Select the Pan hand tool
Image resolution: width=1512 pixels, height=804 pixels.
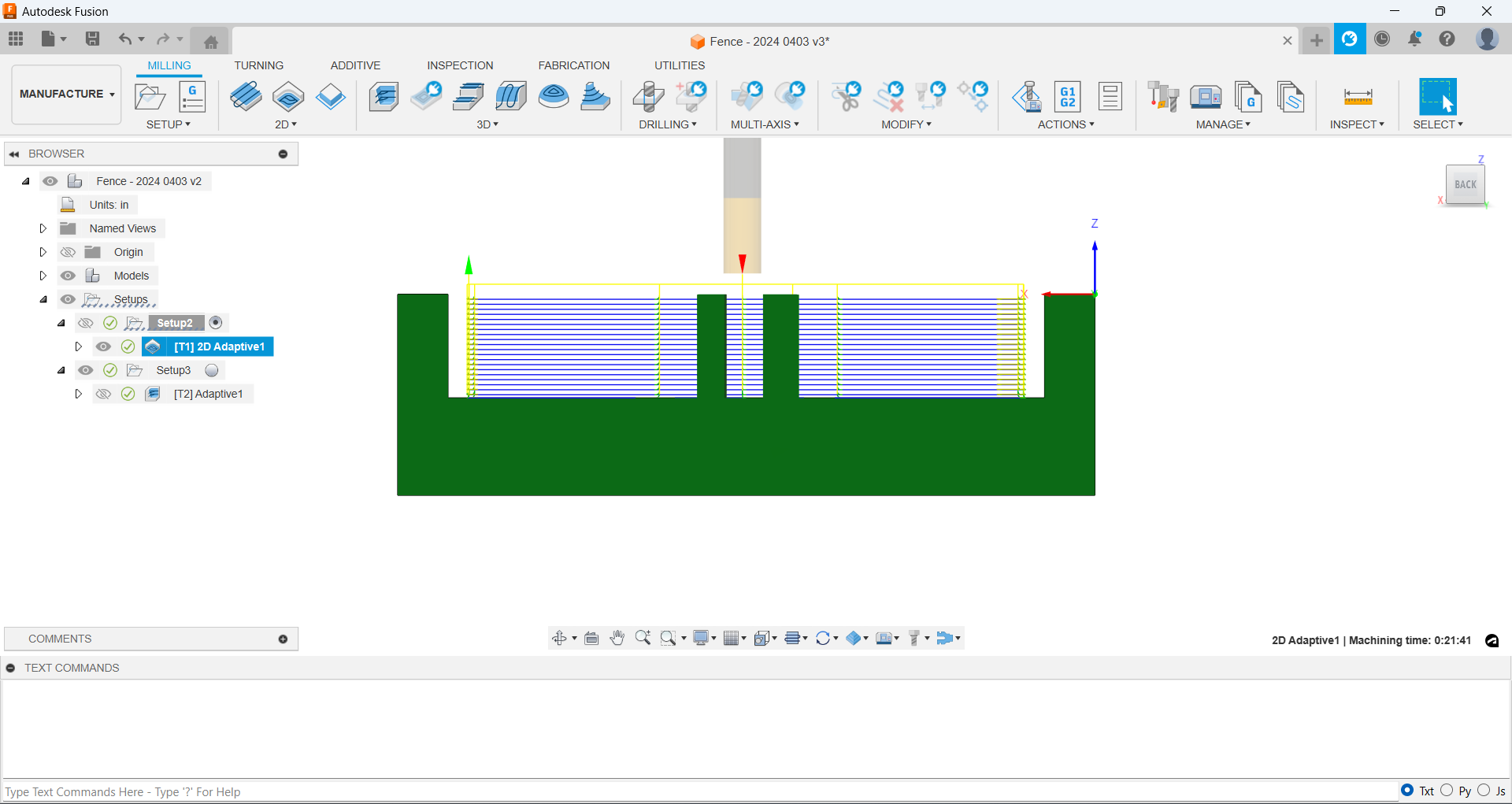[617, 638]
